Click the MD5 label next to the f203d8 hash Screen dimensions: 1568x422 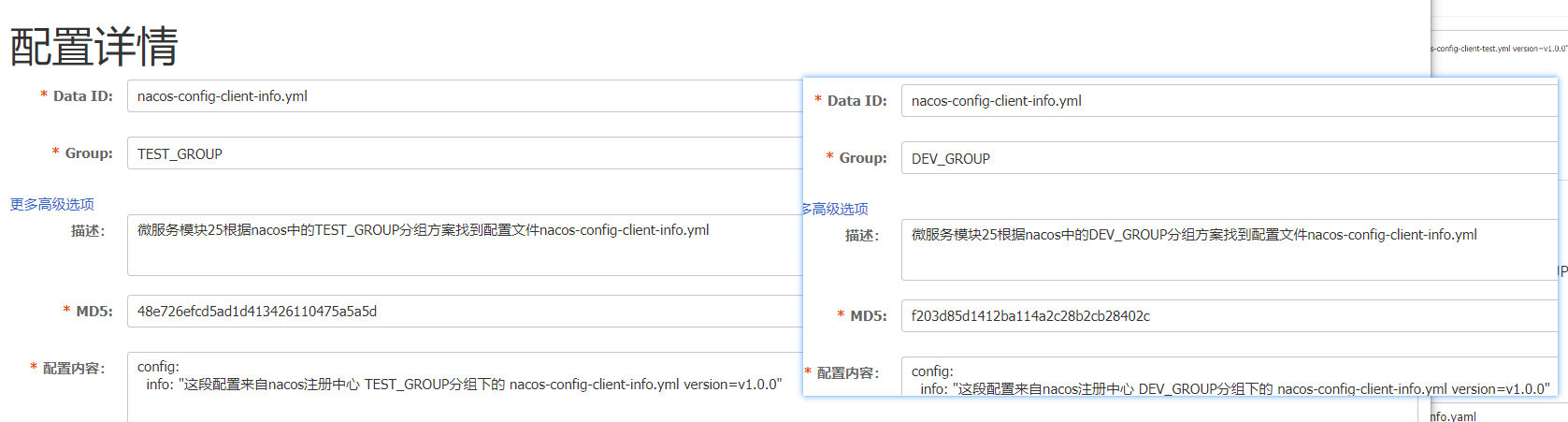tap(868, 316)
